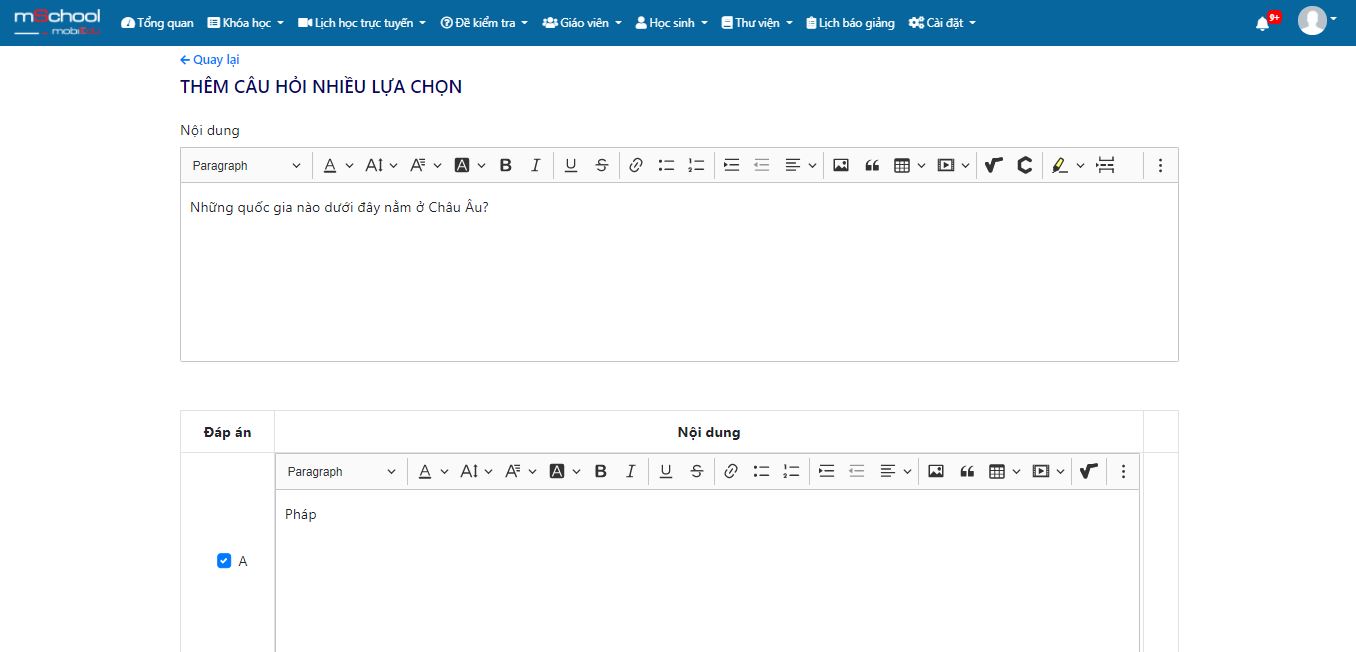Open font family dropdown in answer A toolbar
This screenshot has height=652, width=1356.
pyautogui.click(x=520, y=472)
